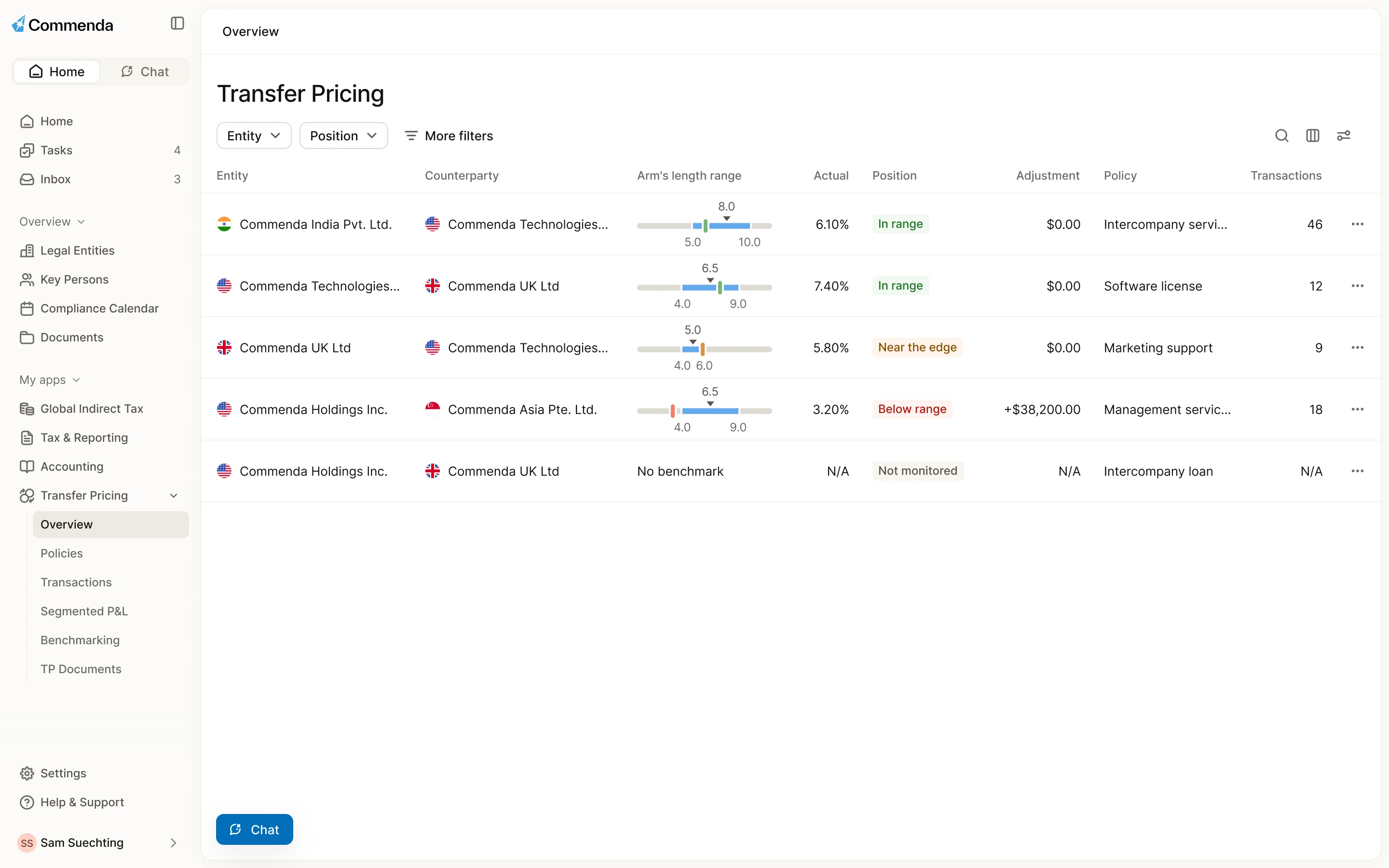Switch to Home mode toggle

coord(57,72)
